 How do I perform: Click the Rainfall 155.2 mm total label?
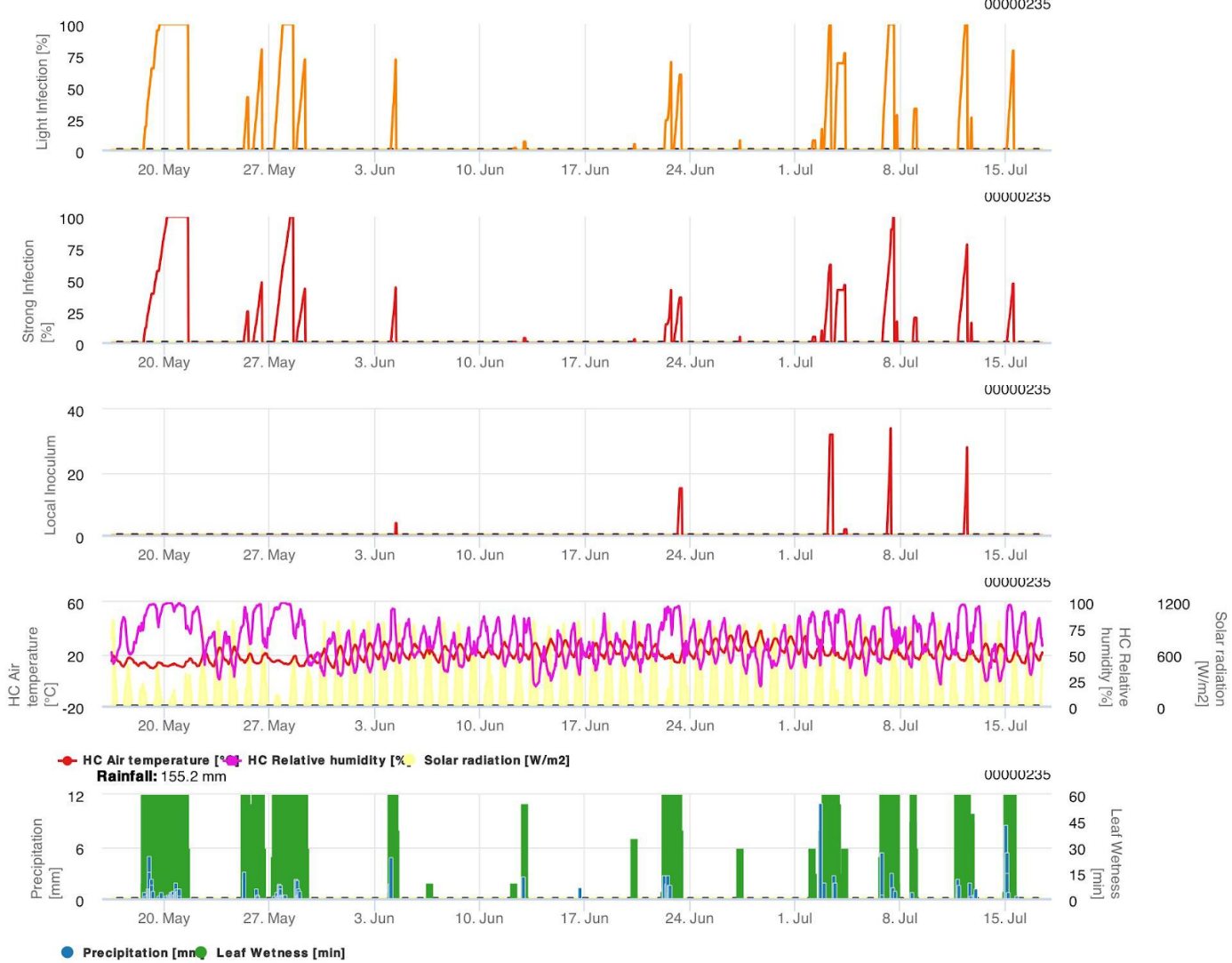(x=162, y=776)
